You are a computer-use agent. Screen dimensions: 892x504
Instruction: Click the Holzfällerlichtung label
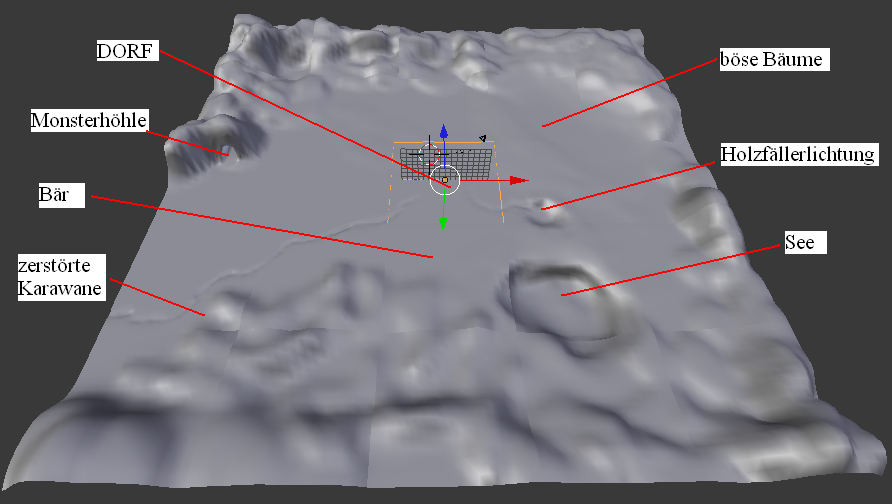(798, 154)
